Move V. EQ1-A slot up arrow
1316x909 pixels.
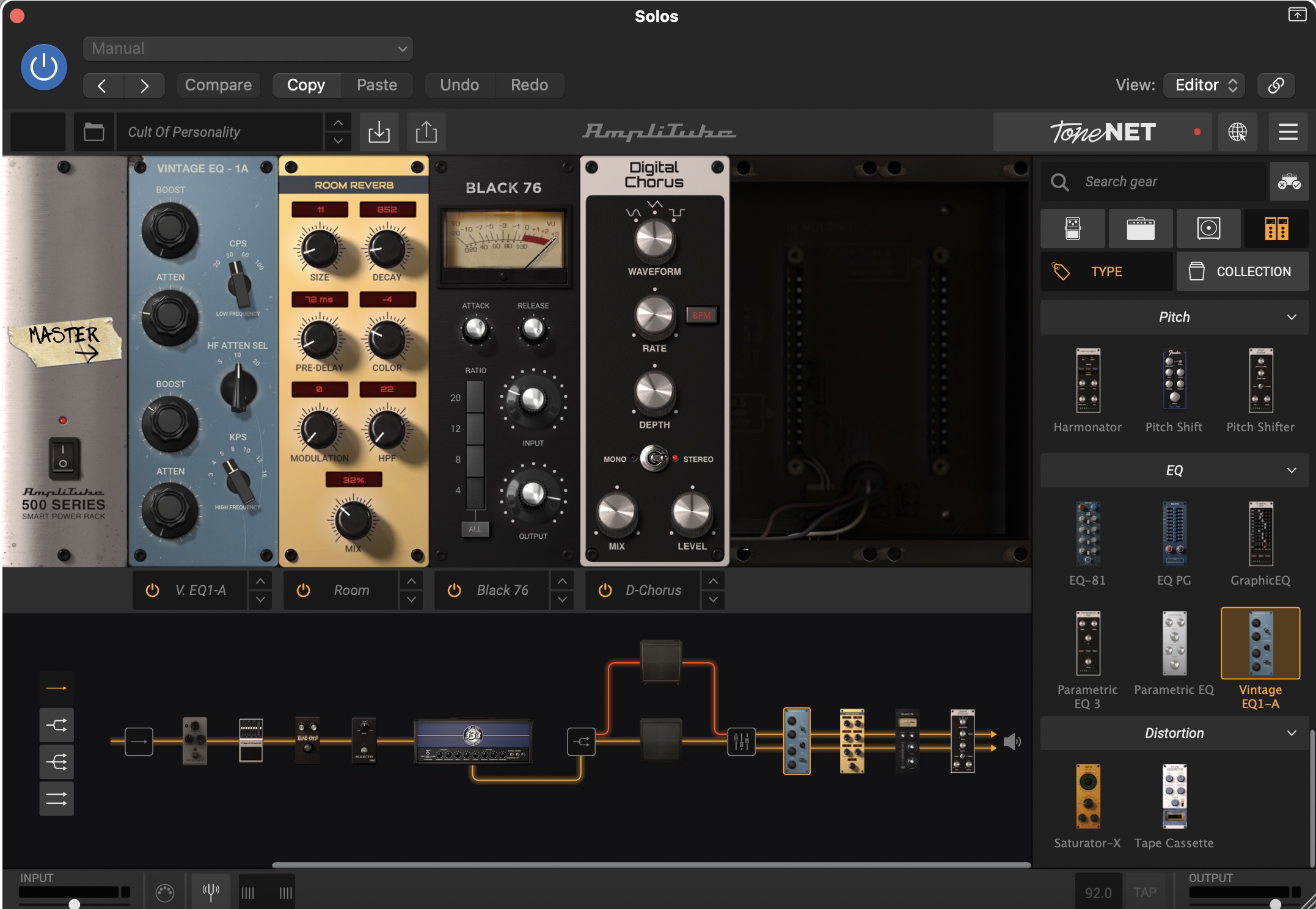point(260,580)
